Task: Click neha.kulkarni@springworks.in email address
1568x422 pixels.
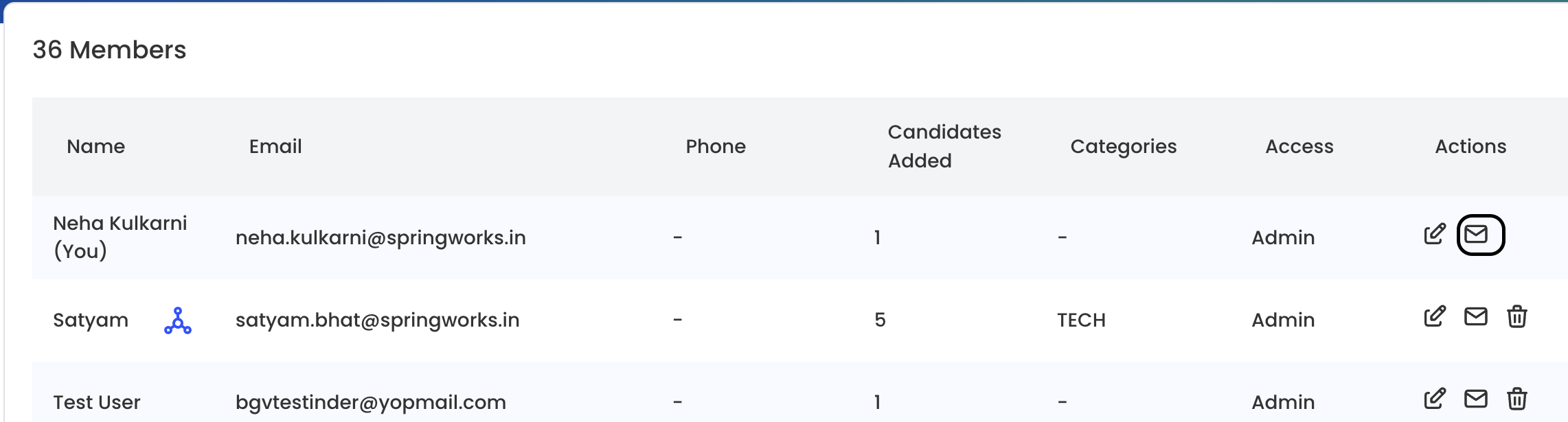Action: 380,237
